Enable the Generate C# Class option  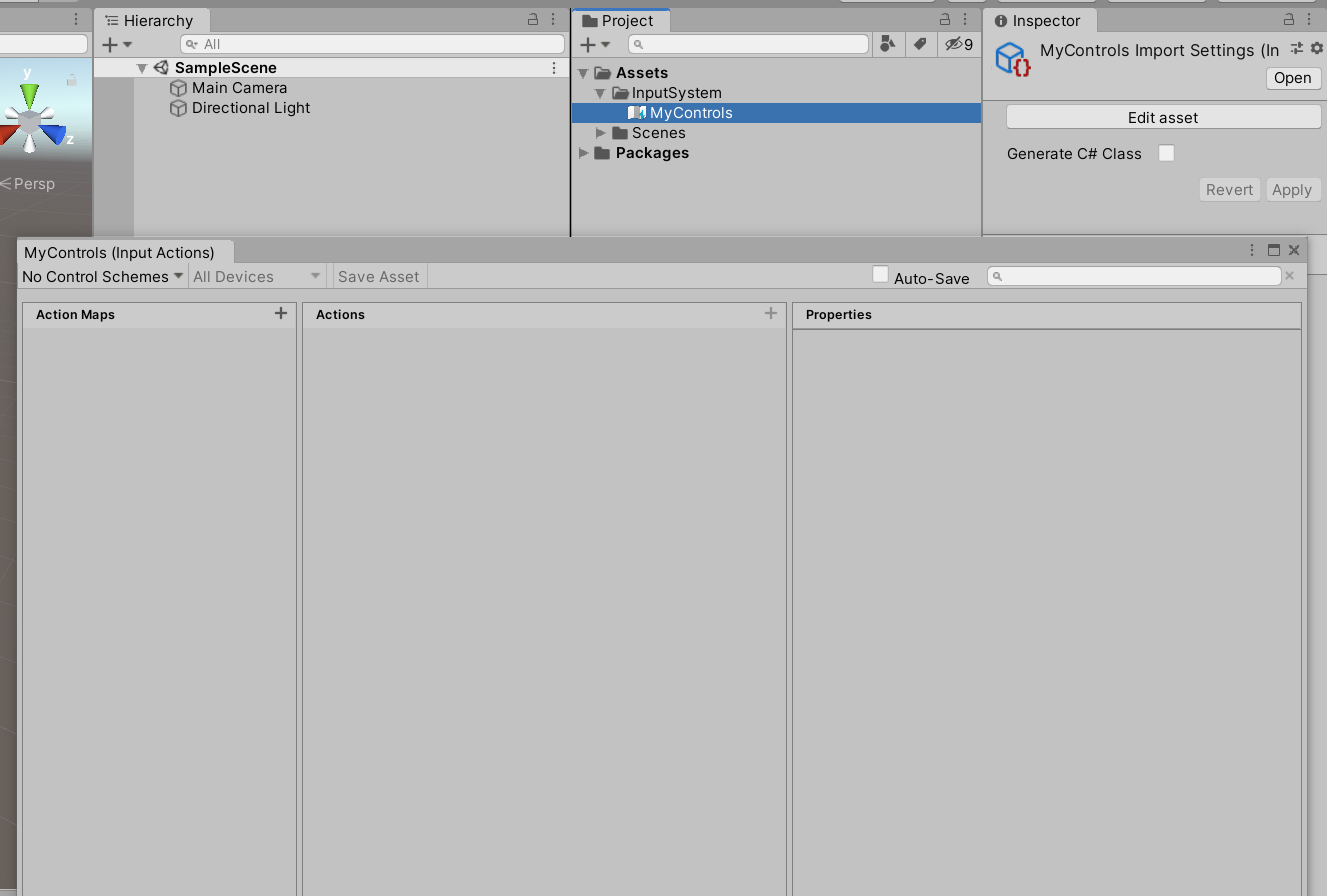pyautogui.click(x=1166, y=154)
